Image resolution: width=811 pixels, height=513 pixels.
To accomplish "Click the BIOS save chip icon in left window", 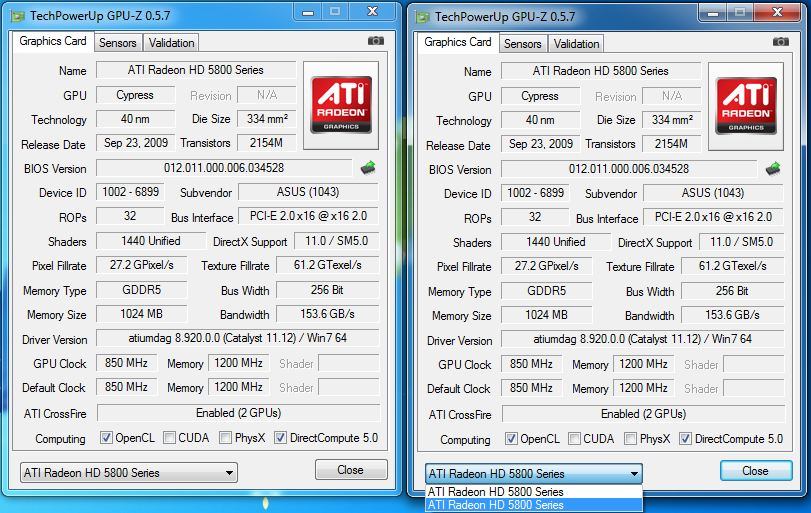I will (x=368, y=168).
